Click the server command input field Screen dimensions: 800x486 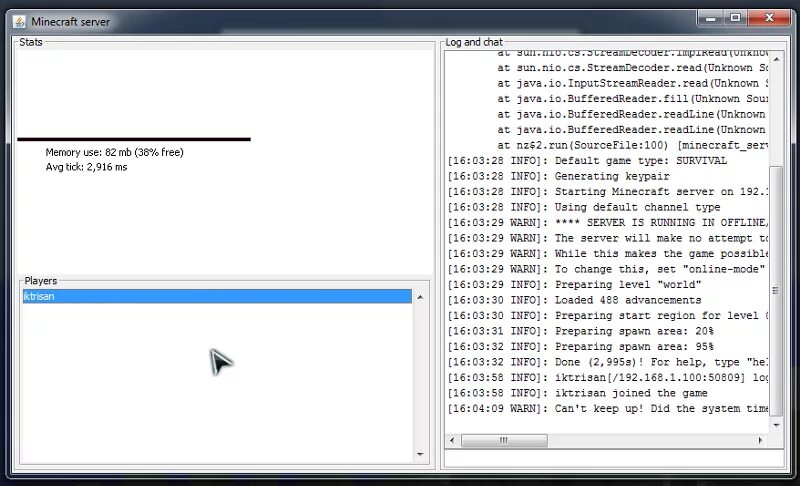click(614, 458)
